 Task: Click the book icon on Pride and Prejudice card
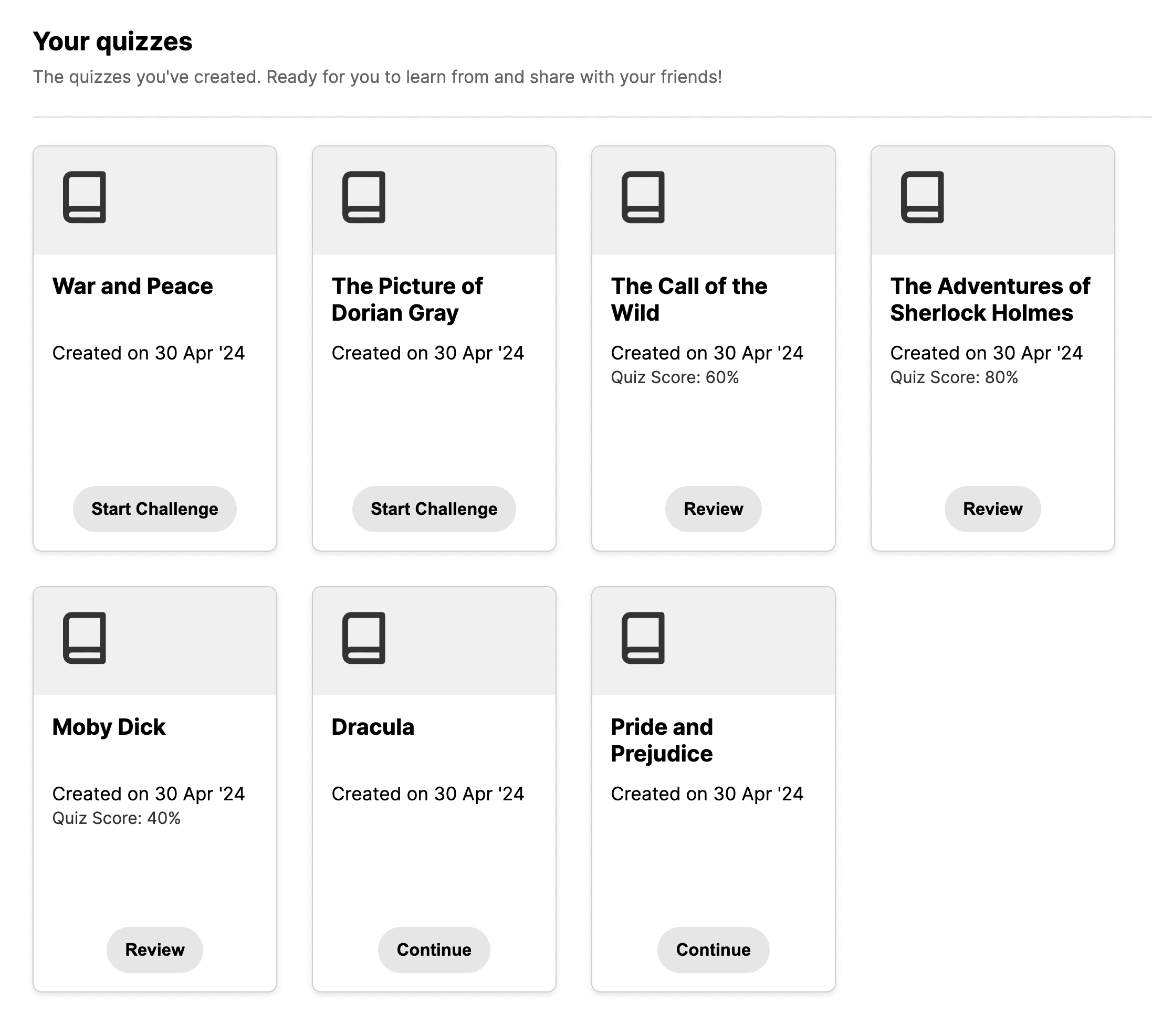coord(643,638)
